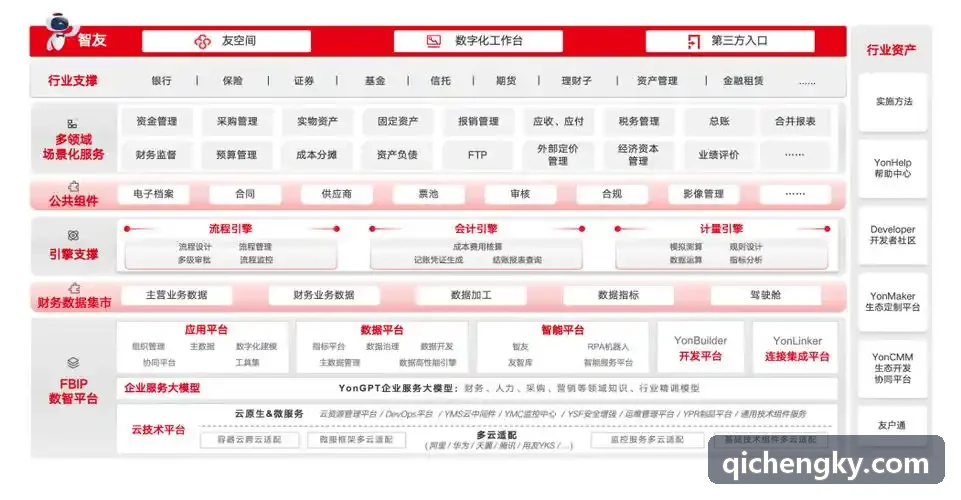Click the 会计引擎 heading

coord(476,229)
